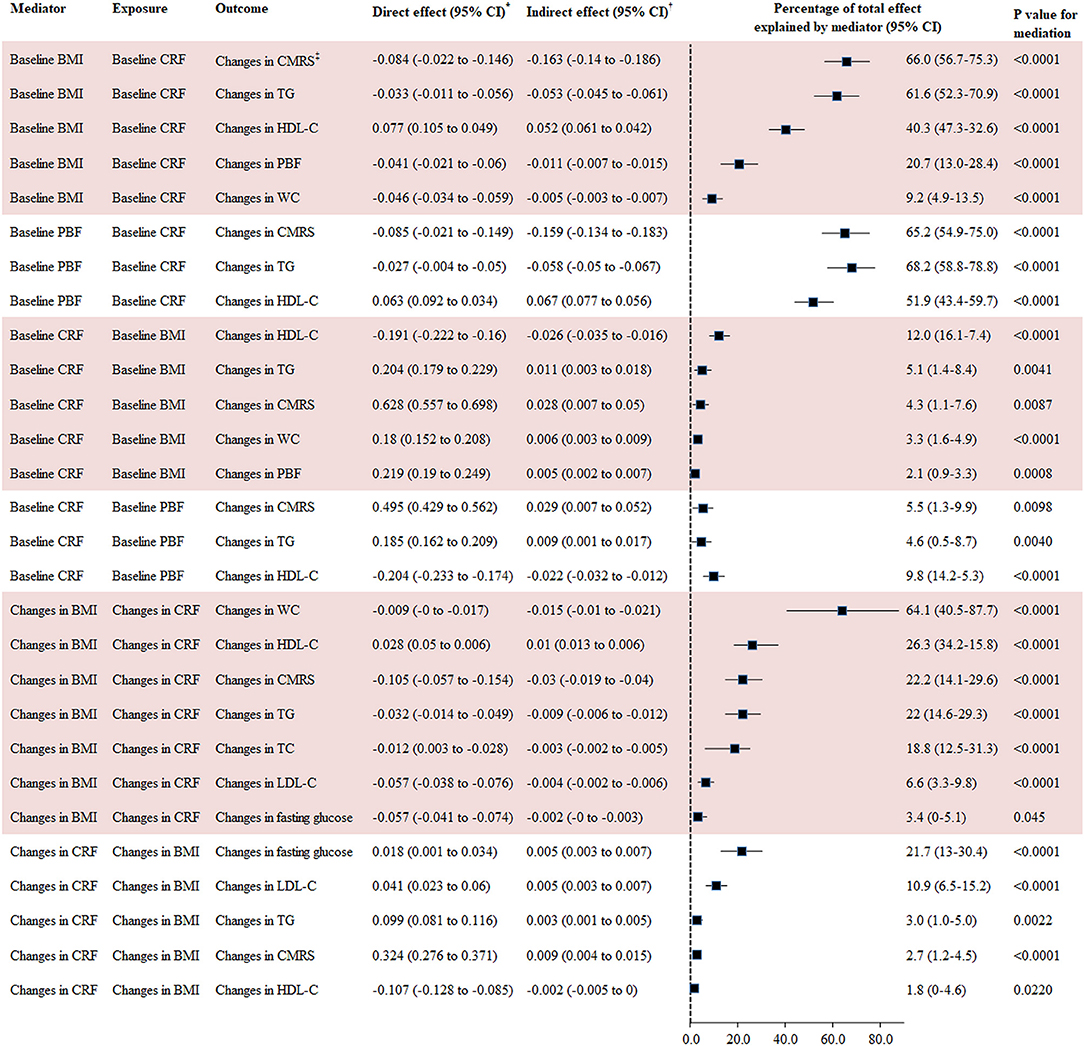Select the value "65.2 (54.9-75.0)"
The height and width of the screenshot is (1046, 1084).
(951, 232)
